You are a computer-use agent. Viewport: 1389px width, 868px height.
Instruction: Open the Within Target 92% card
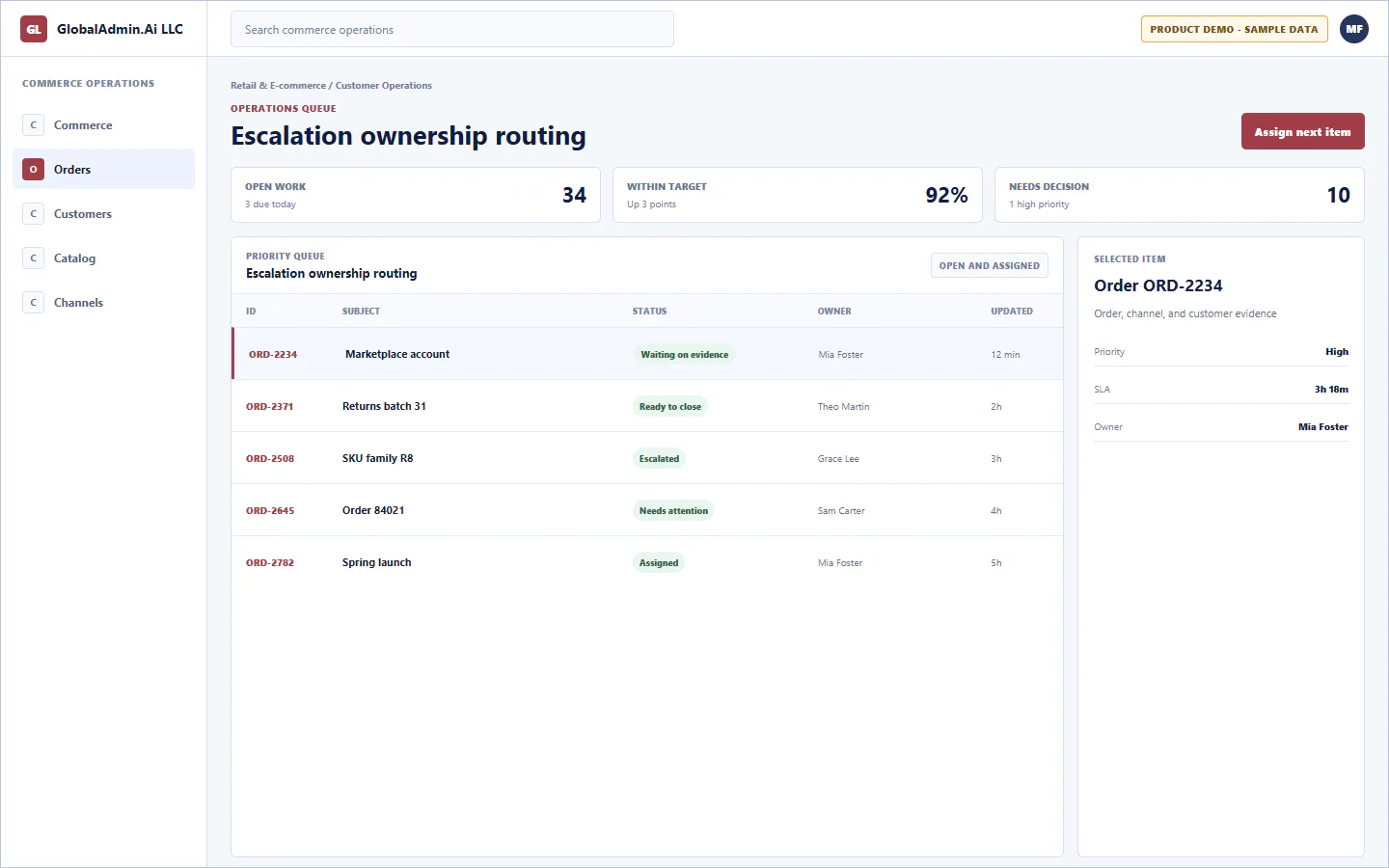click(797, 195)
